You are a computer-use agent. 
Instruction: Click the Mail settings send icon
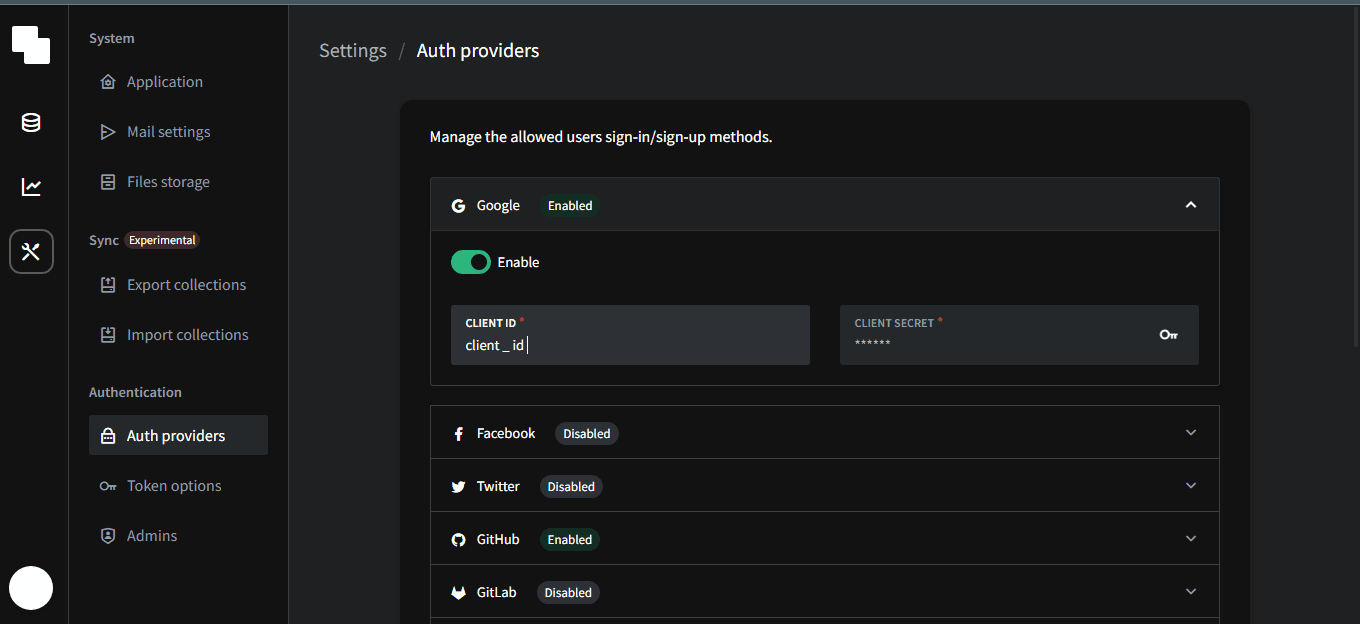(x=108, y=132)
